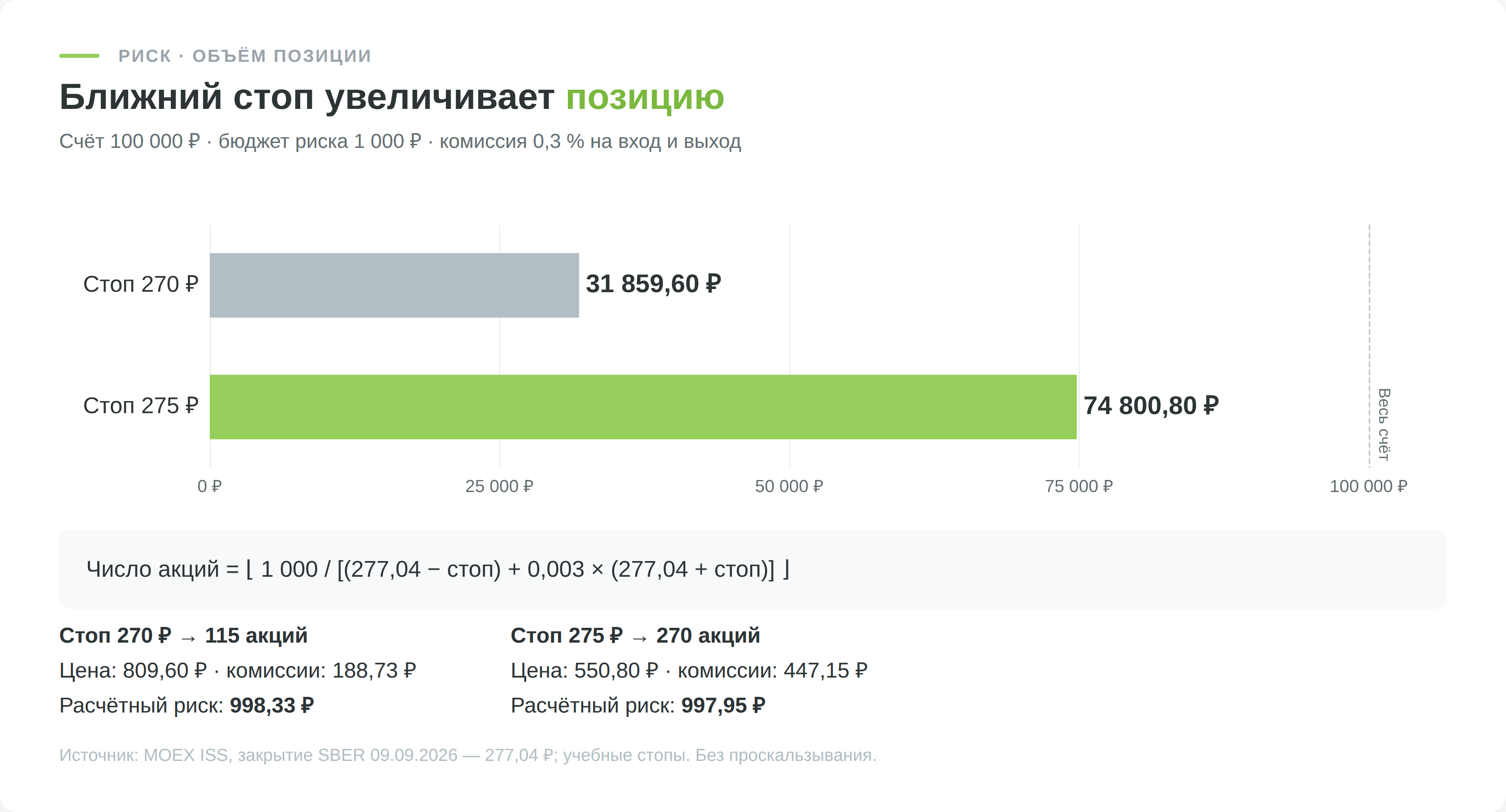Click the Стоп 270 ₽ → 115 акций heading
The width and height of the screenshot is (1506, 812).
(x=183, y=636)
